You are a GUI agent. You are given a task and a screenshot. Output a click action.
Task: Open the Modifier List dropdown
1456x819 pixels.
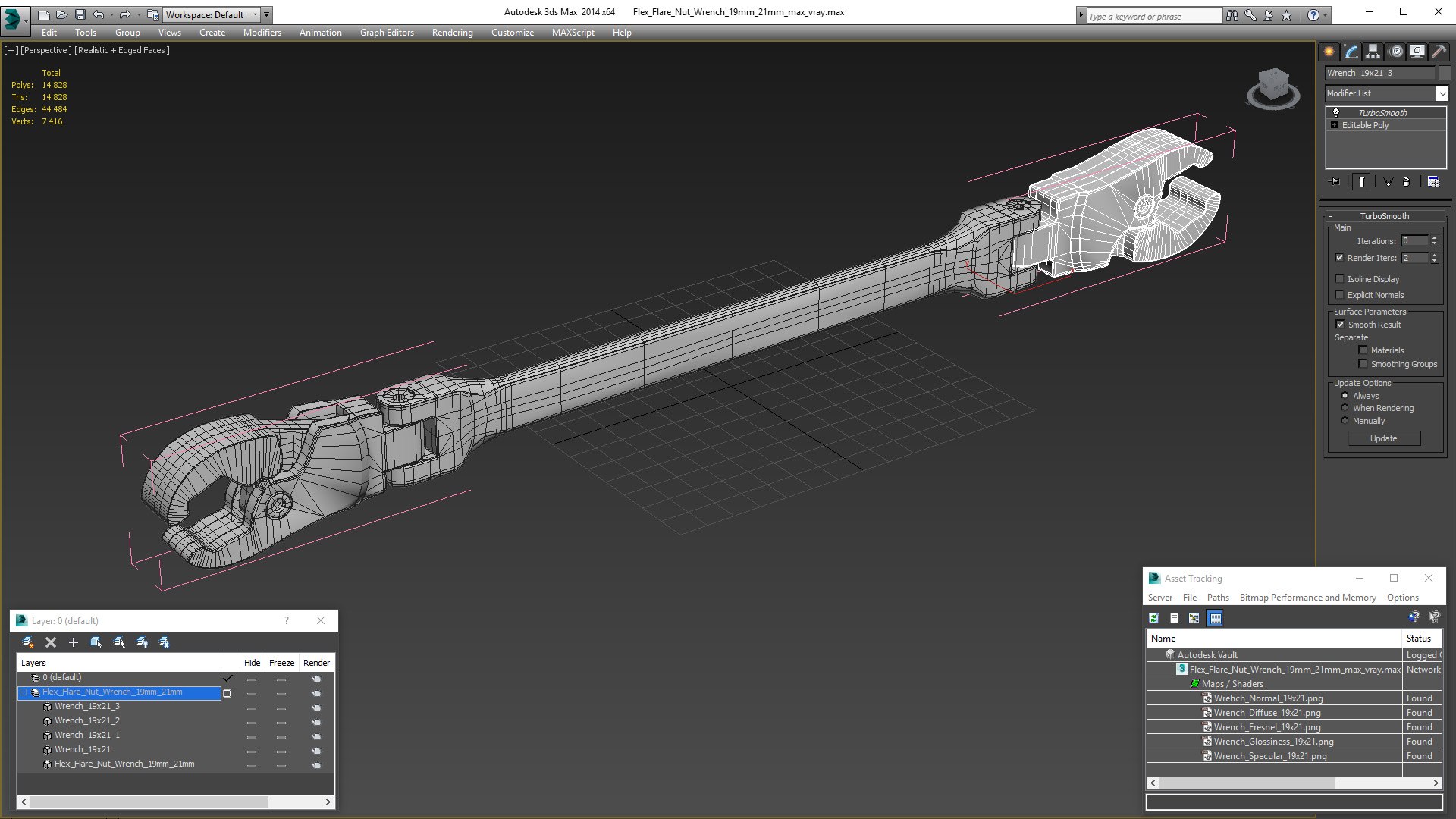click(1441, 93)
